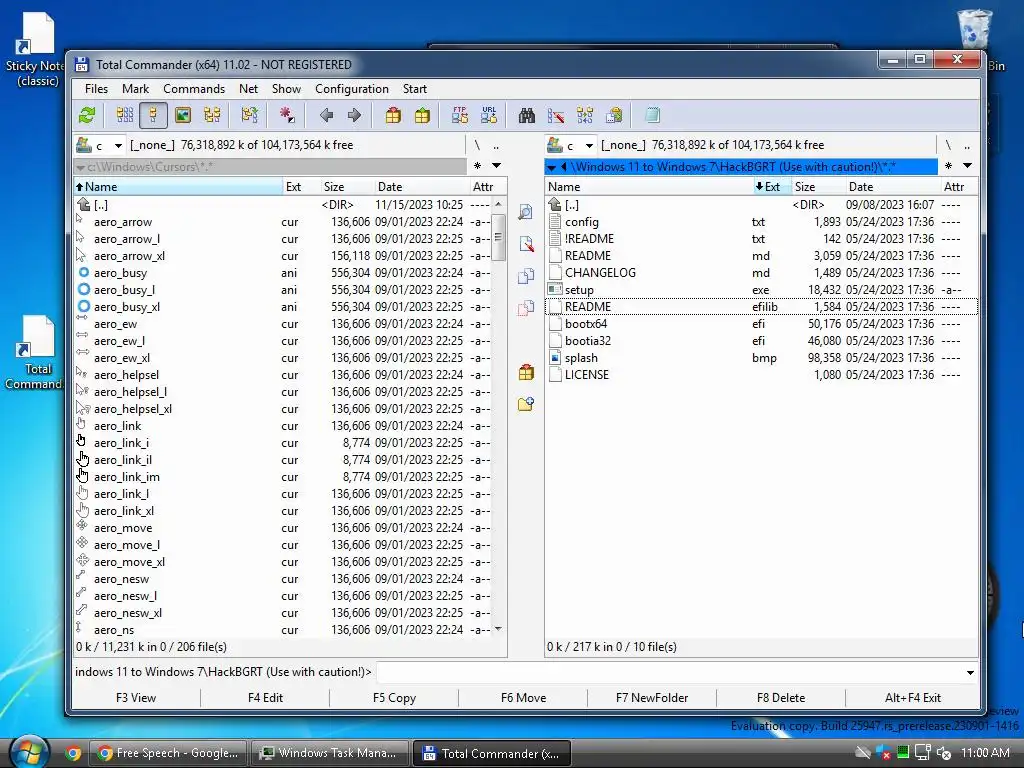
Task: Click the F5 Copy button
Action: coord(394,697)
